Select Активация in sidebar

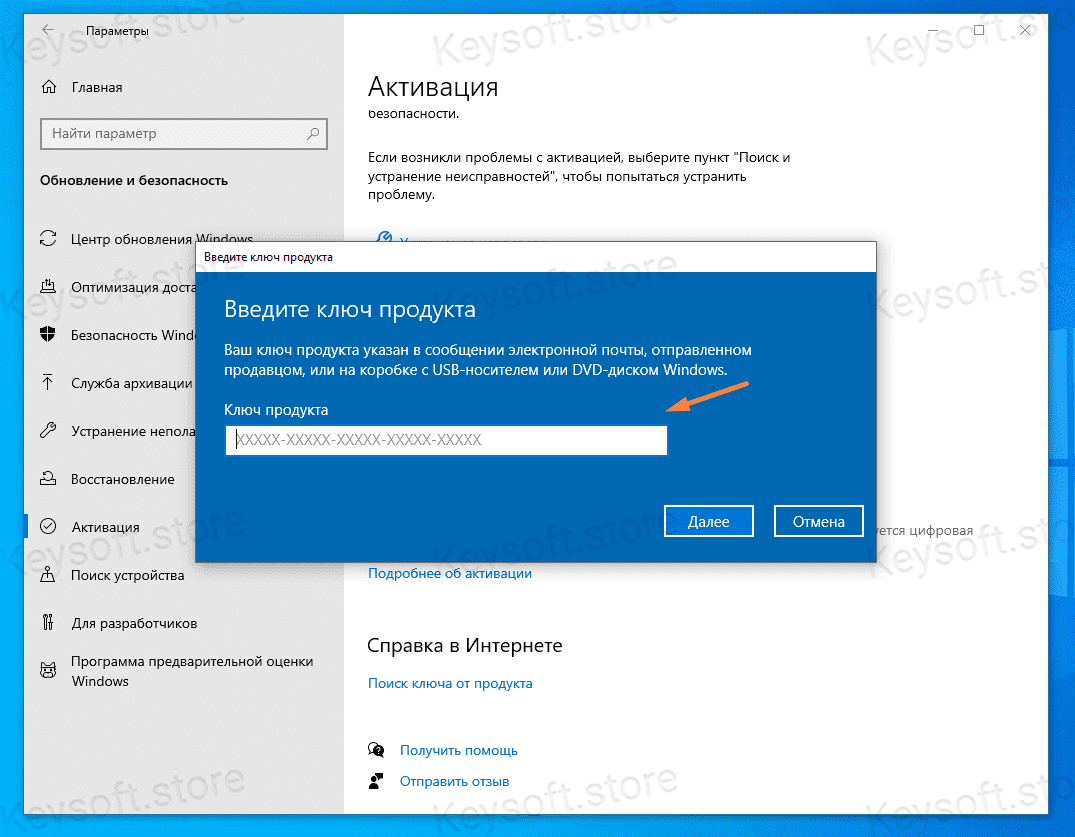pyautogui.click(x=106, y=527)
